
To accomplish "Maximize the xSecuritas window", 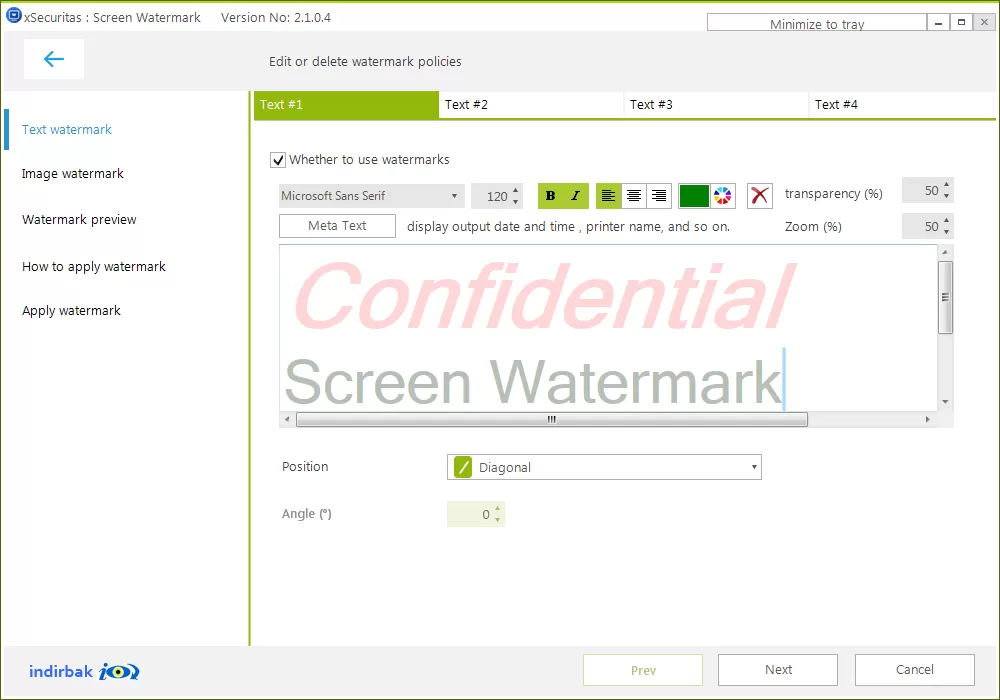I will 961,22.
